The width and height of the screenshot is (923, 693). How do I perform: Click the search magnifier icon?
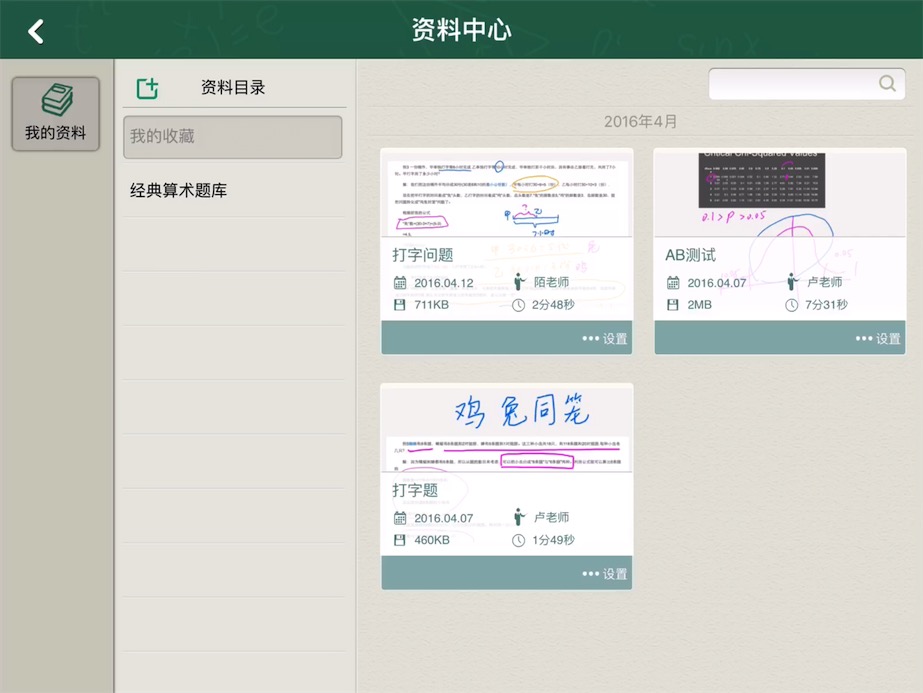pyautogui.click(x=887, y=84)
